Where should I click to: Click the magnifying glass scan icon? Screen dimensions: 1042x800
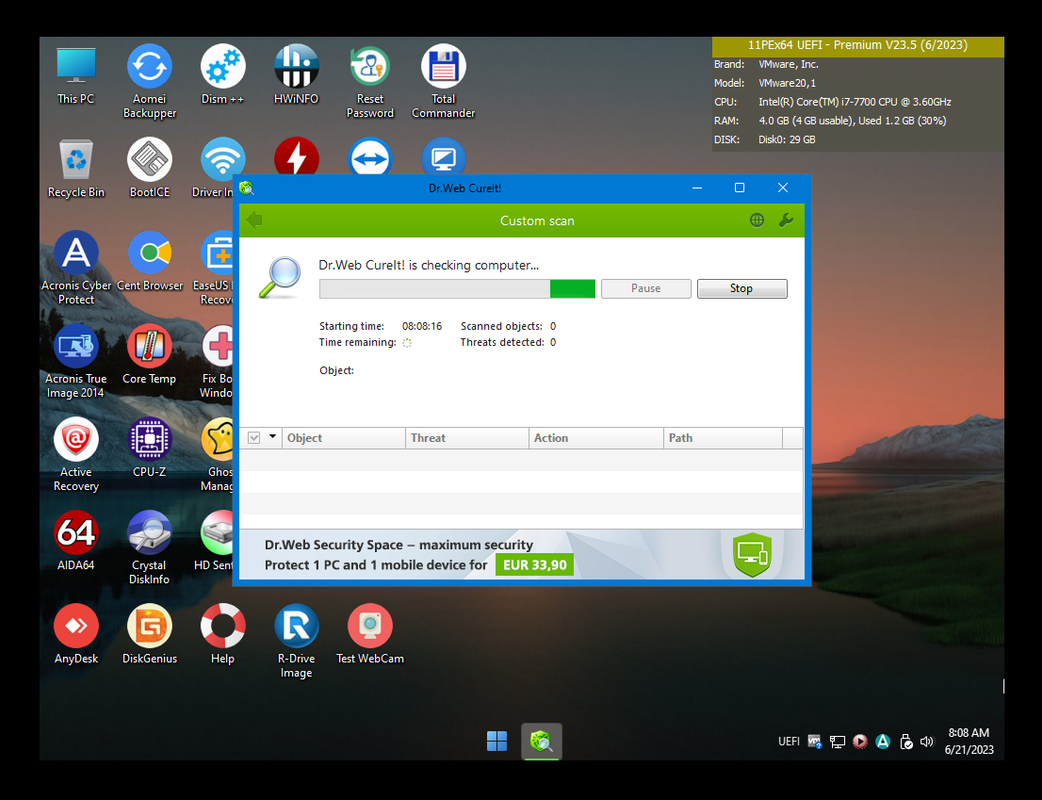[279, 277]
